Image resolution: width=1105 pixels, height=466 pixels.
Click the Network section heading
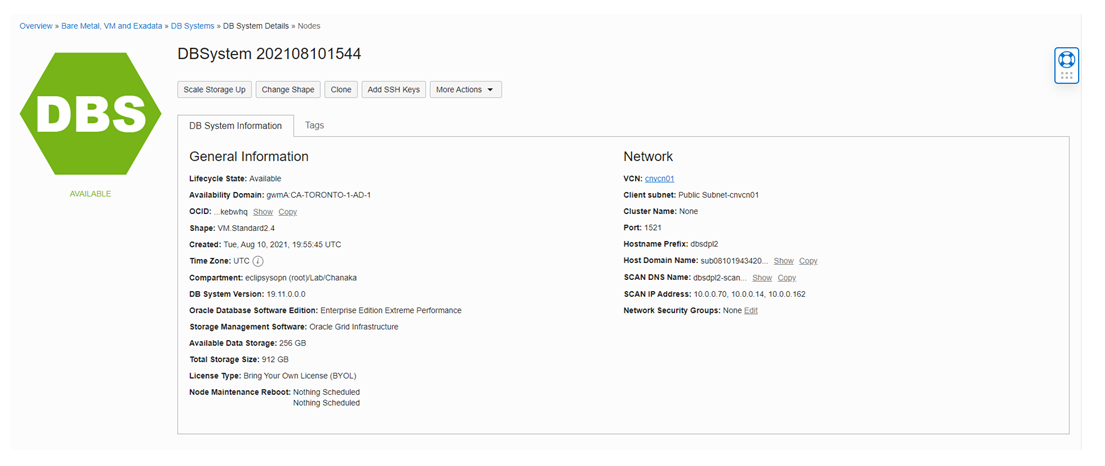click(648, 157)
